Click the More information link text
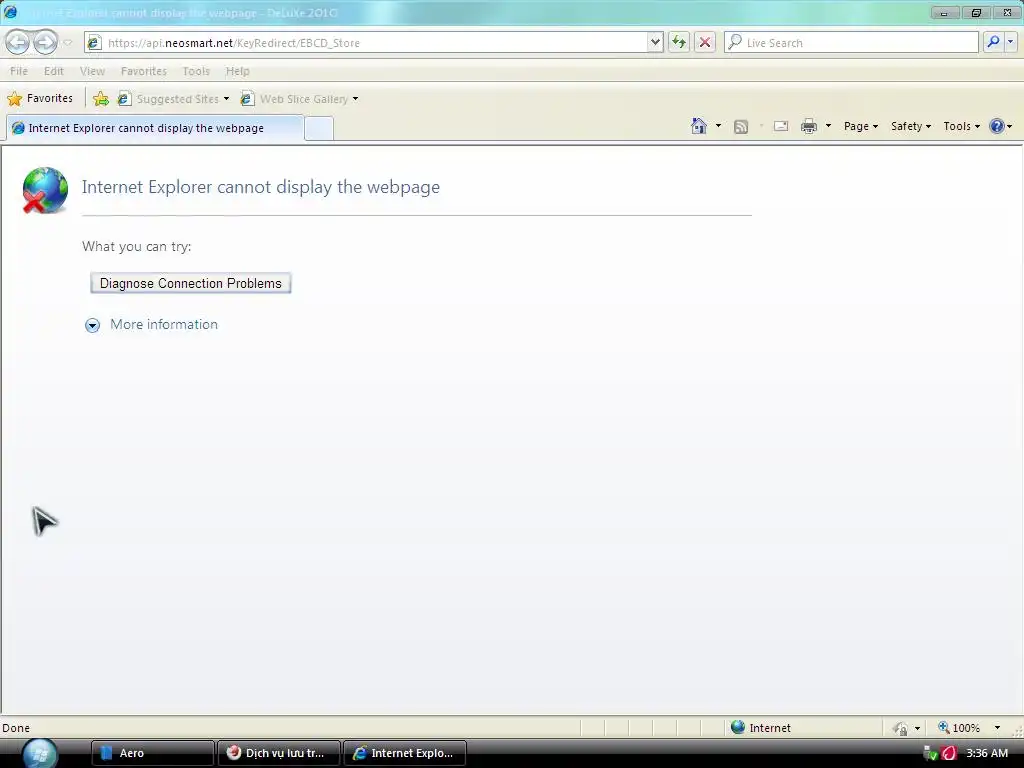The image size is (1024, 768). coord(164,325)
